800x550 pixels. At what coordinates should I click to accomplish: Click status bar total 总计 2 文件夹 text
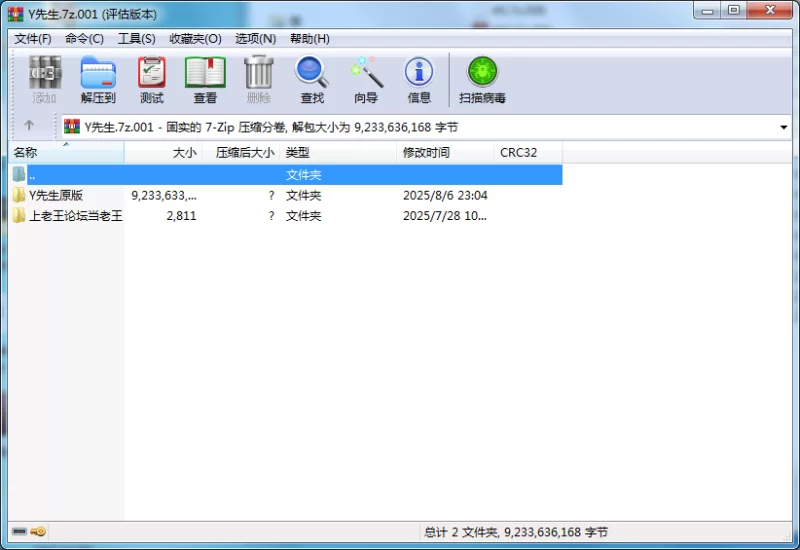[x=516, y=532]
